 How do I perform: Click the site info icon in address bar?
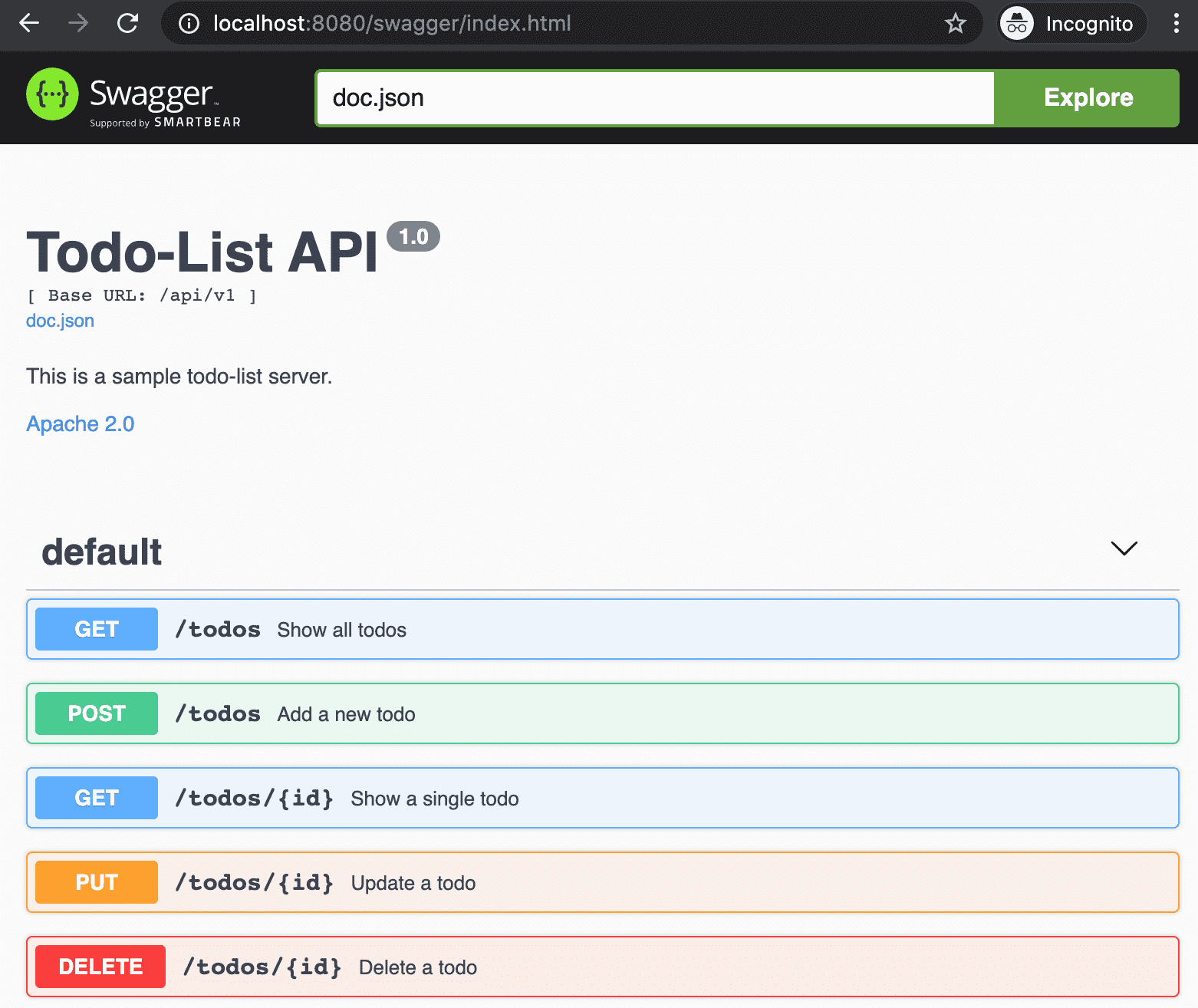(x=189, y=24)
